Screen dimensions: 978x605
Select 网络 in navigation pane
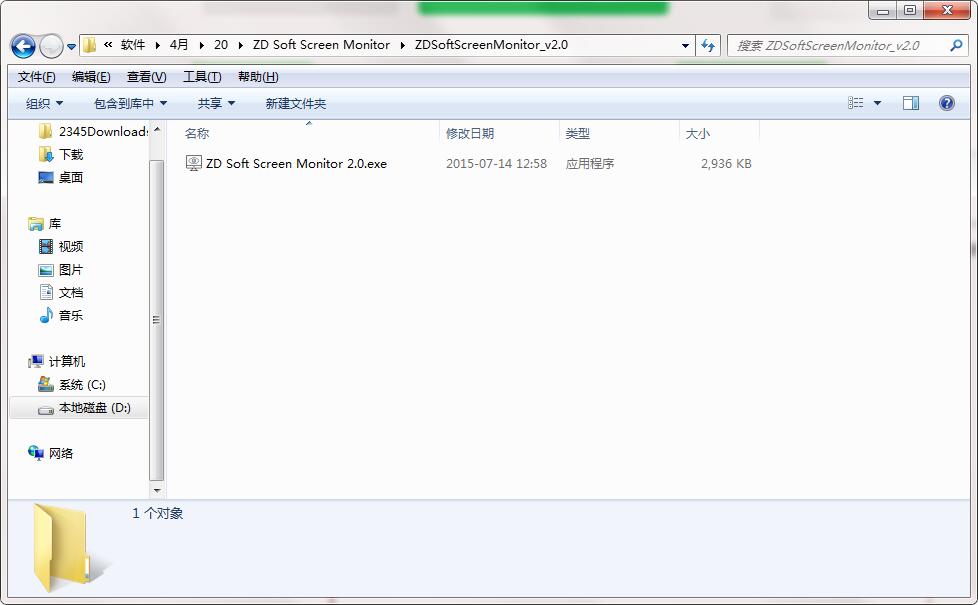50,453
